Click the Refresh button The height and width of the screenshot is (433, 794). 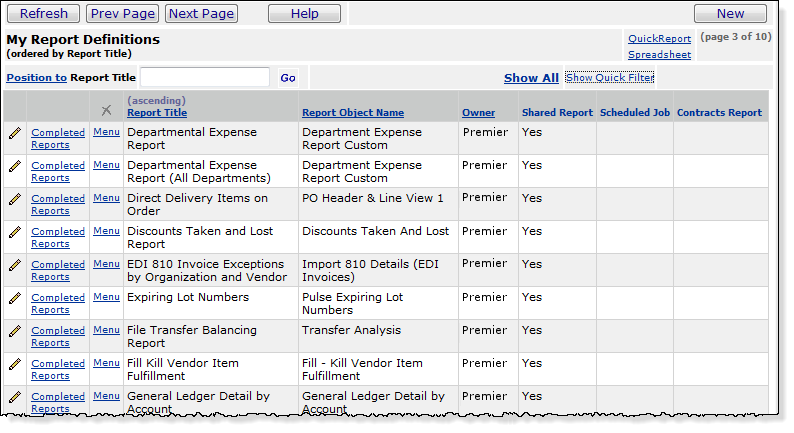(43, 13)
